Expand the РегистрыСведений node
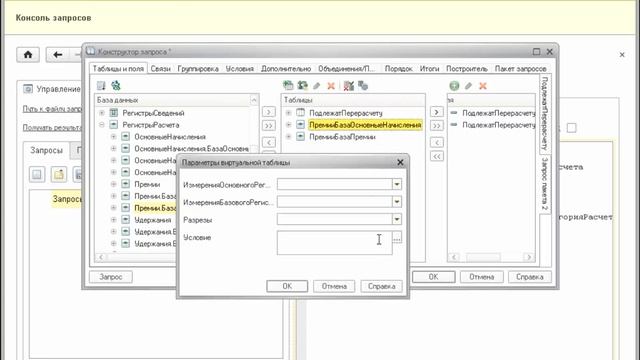640x360 pixels. coord(102,113)
